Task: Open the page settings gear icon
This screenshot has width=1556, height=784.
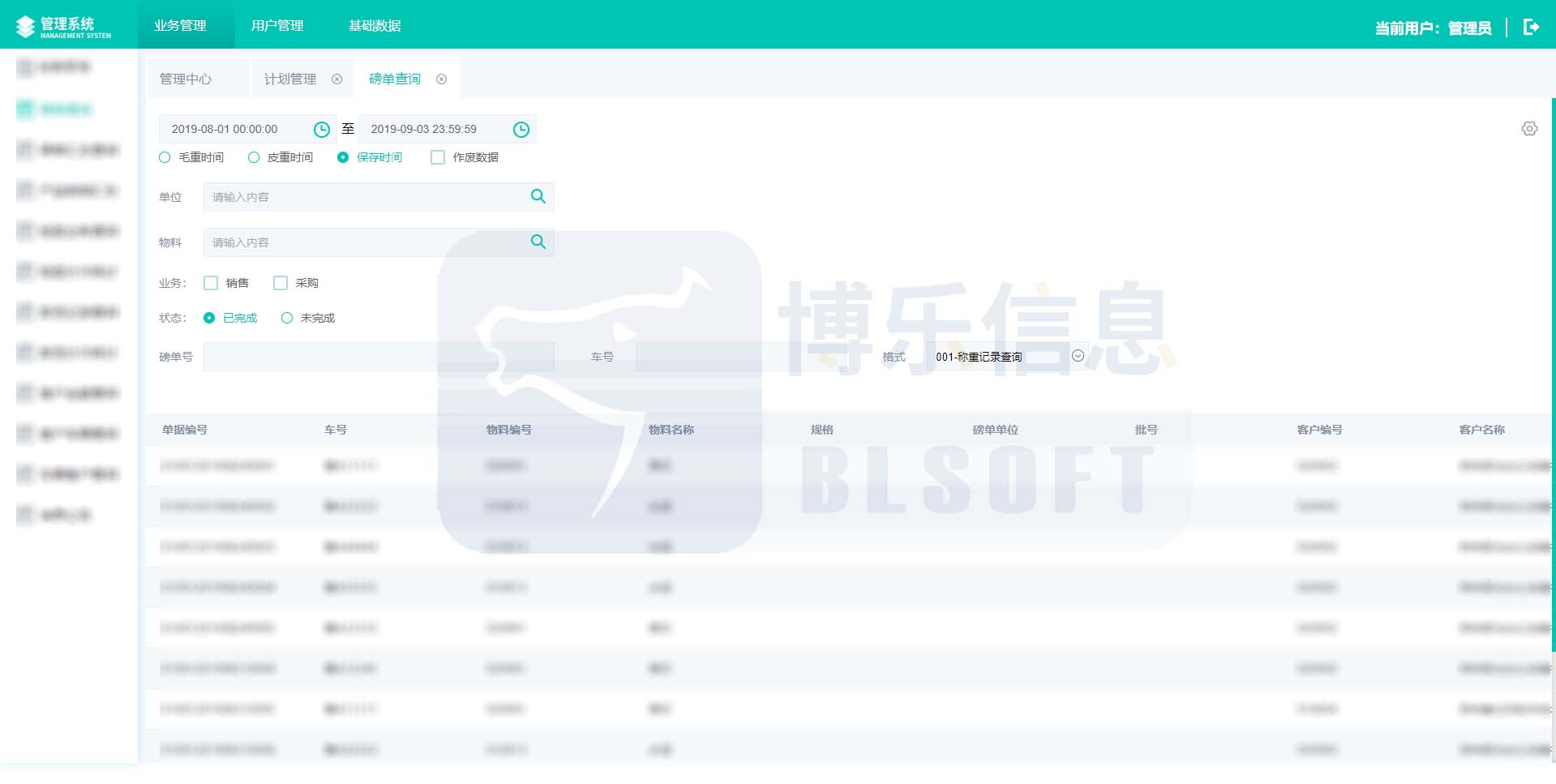Action: click(x=1529, y=129)
